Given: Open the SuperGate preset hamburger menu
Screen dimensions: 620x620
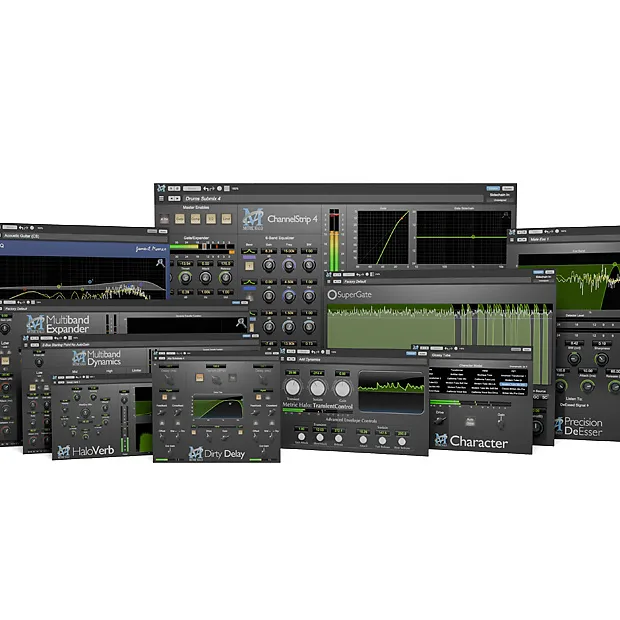Looking at the screenshot, I should [328, 281].
